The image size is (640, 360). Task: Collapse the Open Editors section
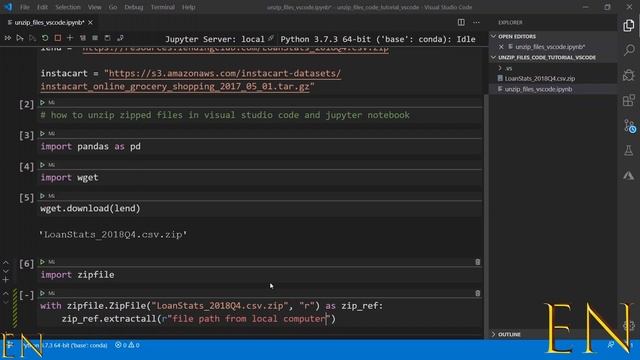coord(553,36)
